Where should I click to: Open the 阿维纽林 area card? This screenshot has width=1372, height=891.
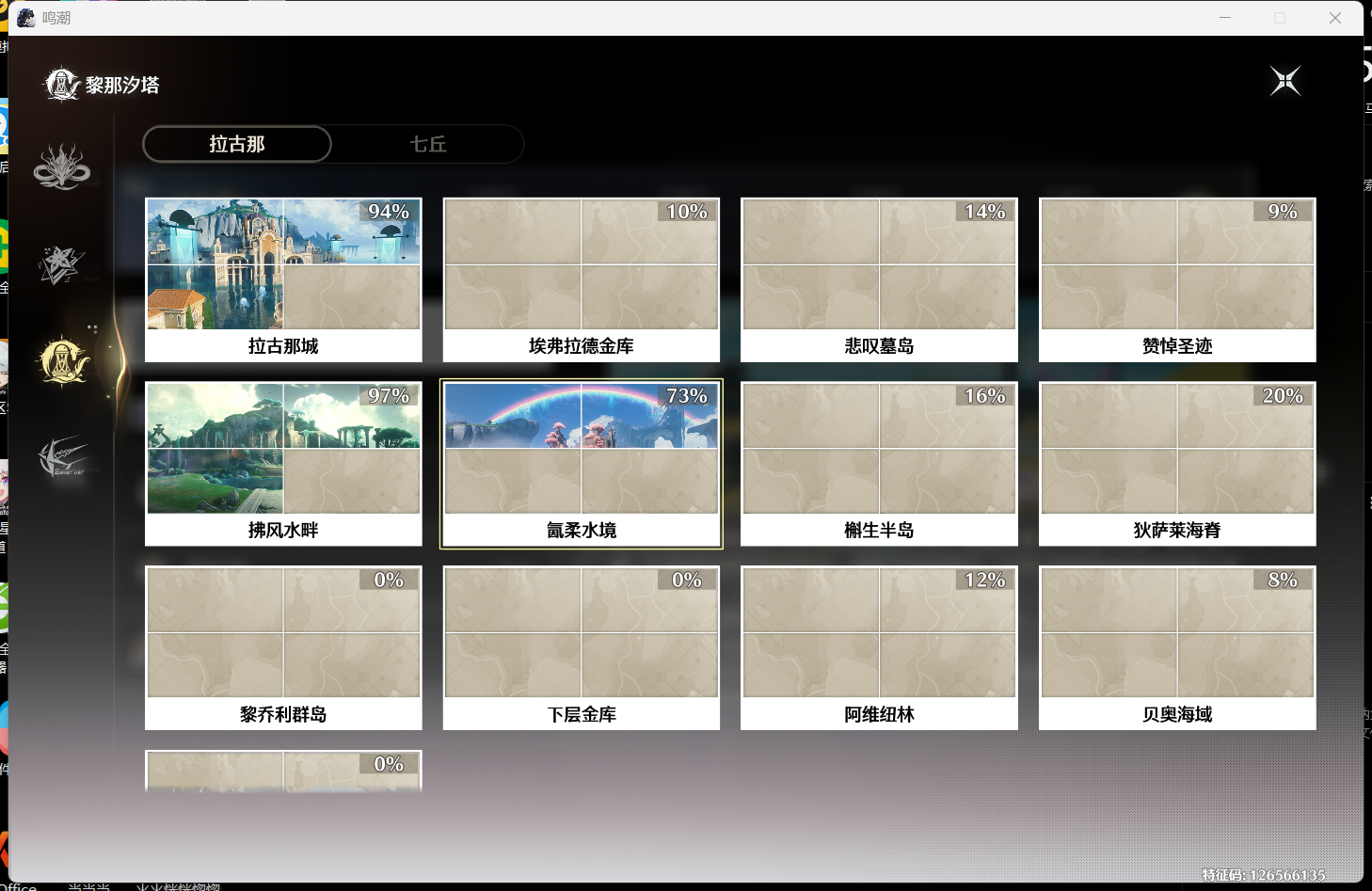(x=879, y=648)
